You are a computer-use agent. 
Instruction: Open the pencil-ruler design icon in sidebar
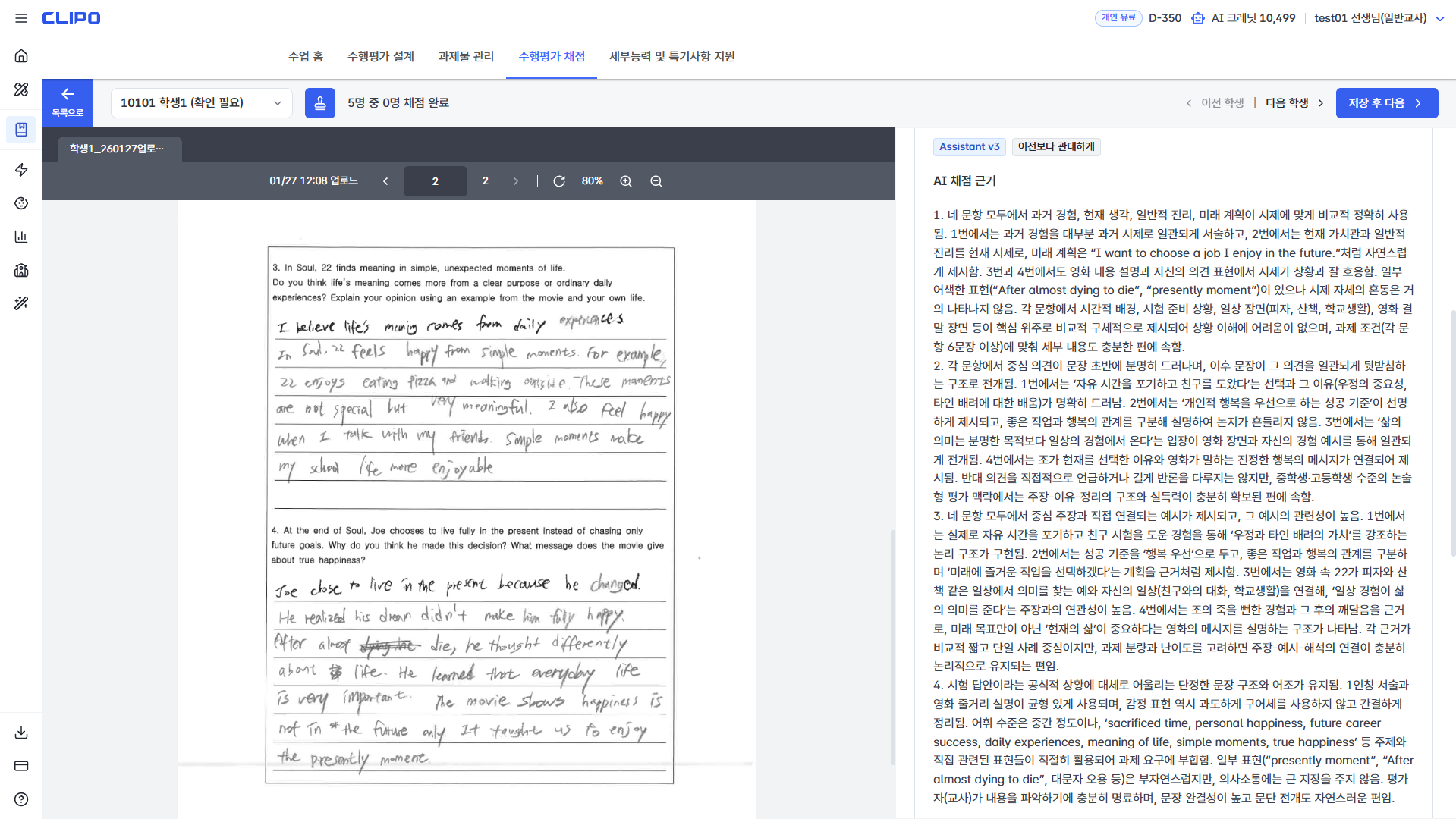point(21,89)
